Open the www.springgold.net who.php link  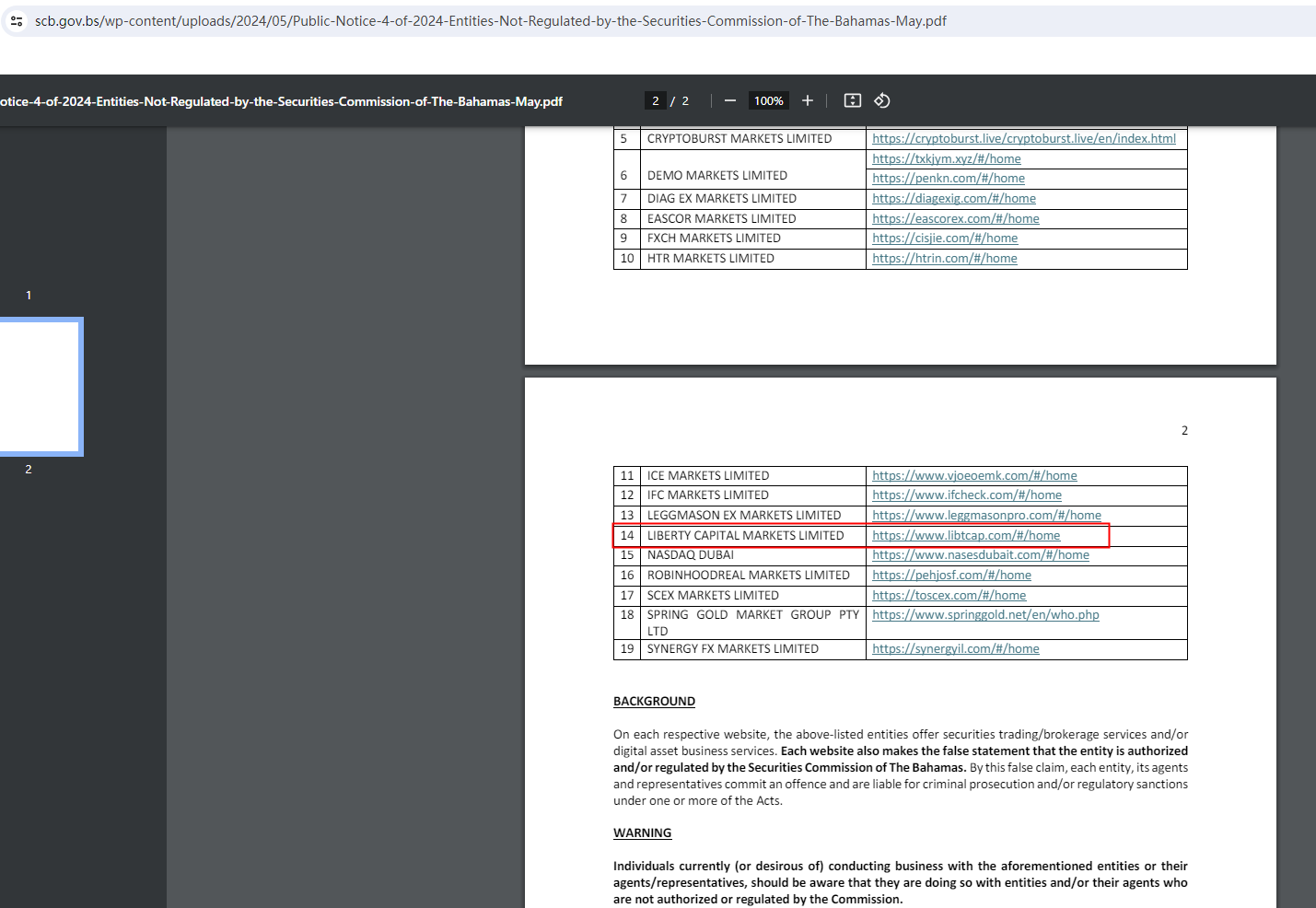pyautogui.click(x=984, y=615)
